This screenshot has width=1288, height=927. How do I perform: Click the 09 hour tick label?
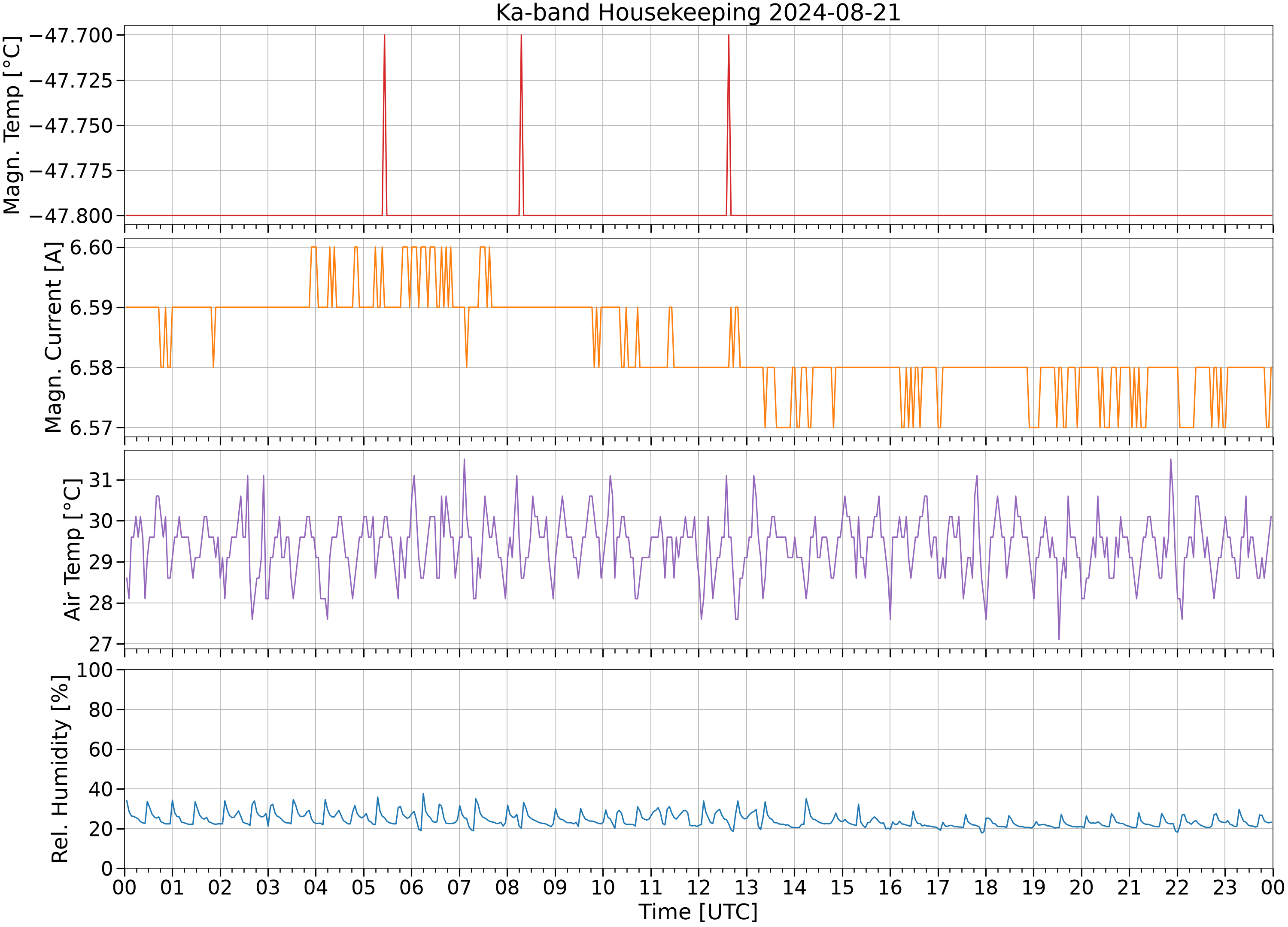click(x=555, y=887)
